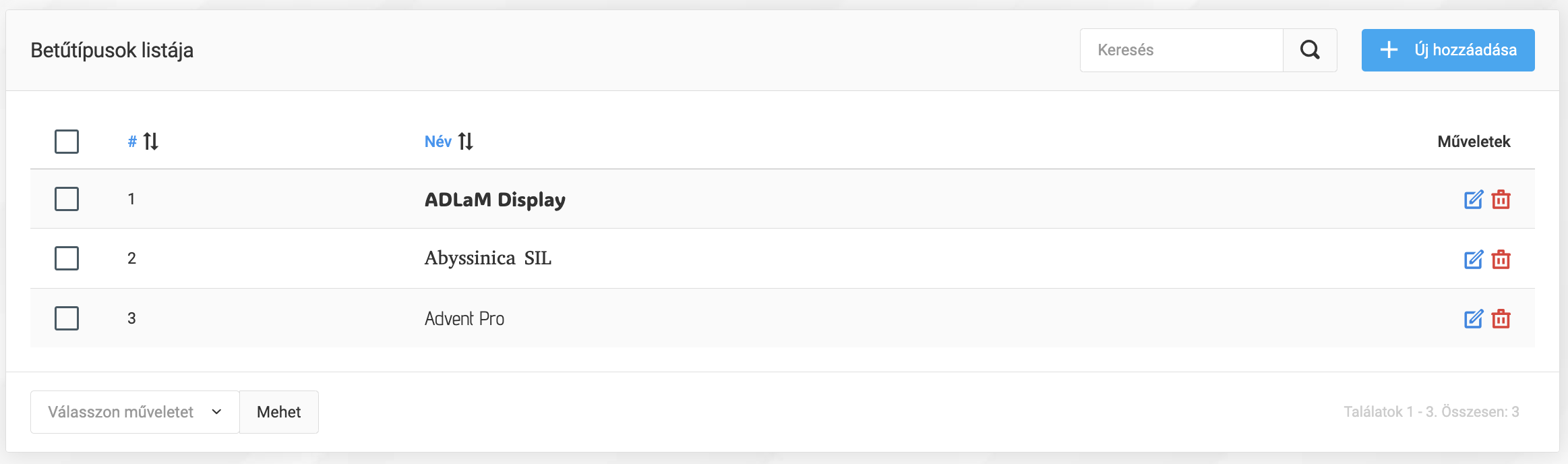This screenshot has height=464, width=1568.
Task: Focus the Keresés search field
Action: 1181,50
